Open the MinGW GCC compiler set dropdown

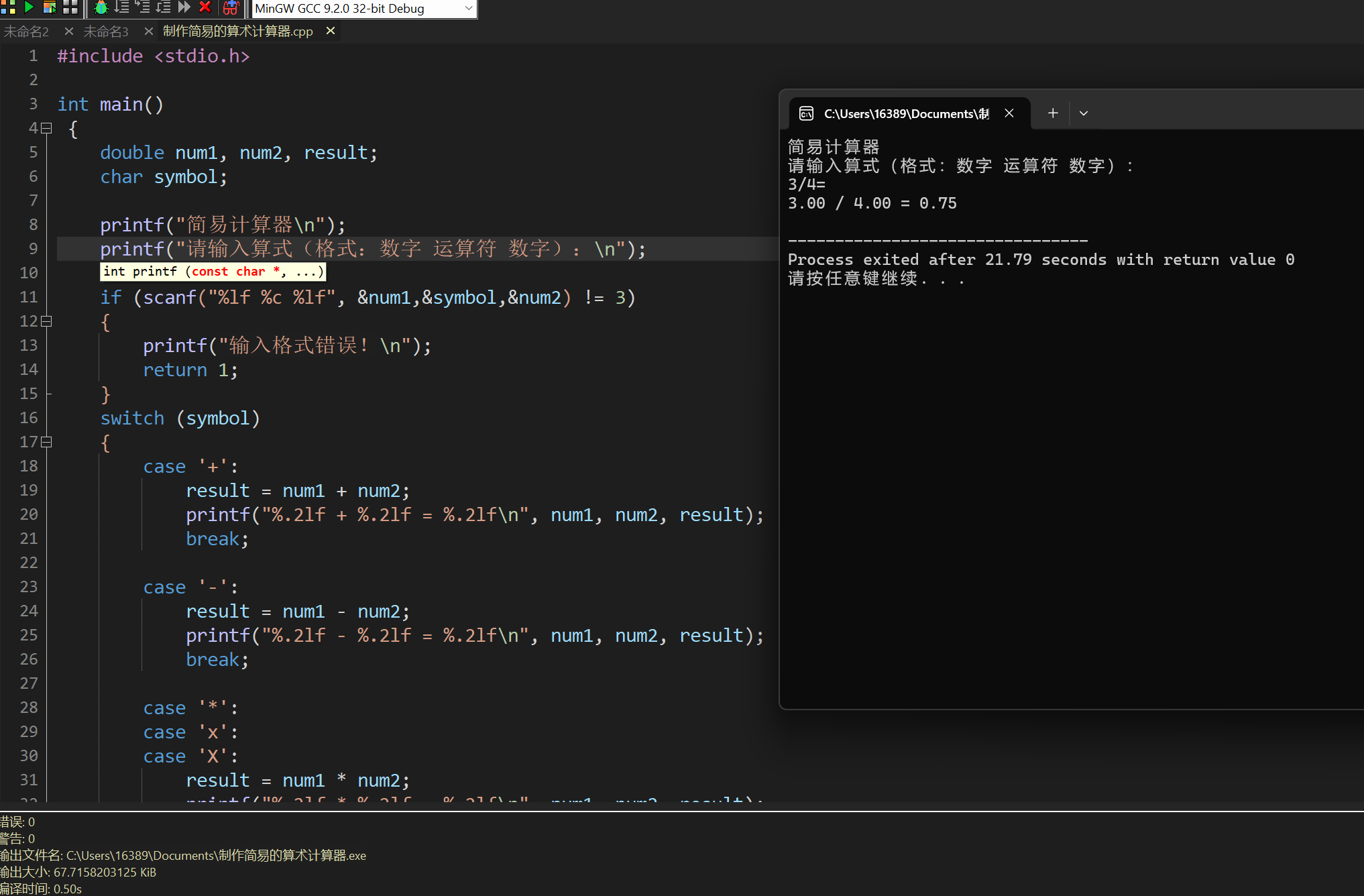(x=468, y=9)
